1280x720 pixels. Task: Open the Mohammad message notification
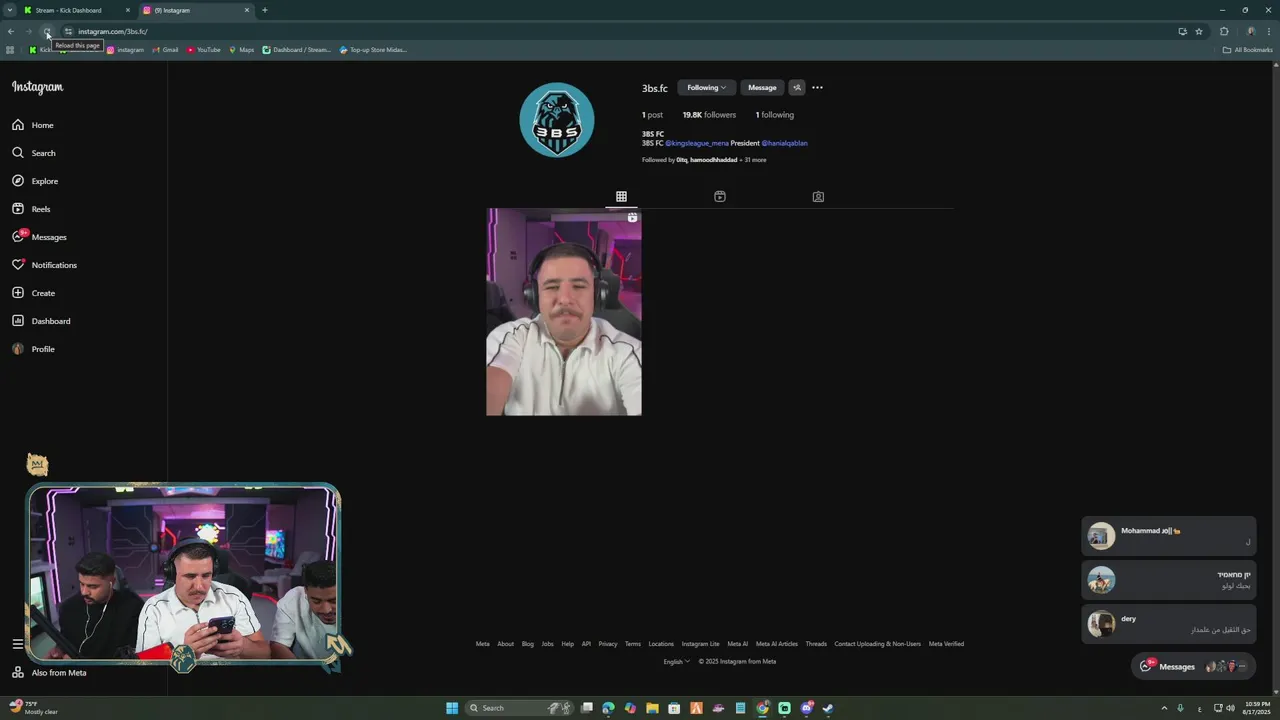(1168, 536)
